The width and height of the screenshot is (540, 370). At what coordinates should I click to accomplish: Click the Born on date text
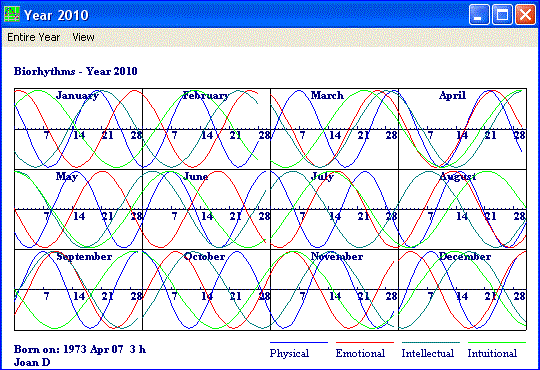coord(80,349)
